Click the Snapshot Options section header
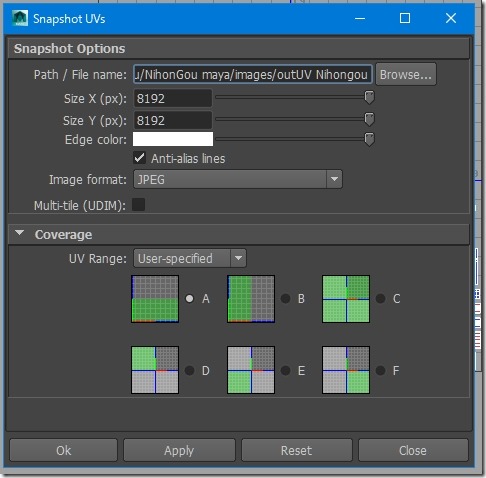The height and width of the screenshot is (478, 486). pyautogui.click(x=239, y=49)
